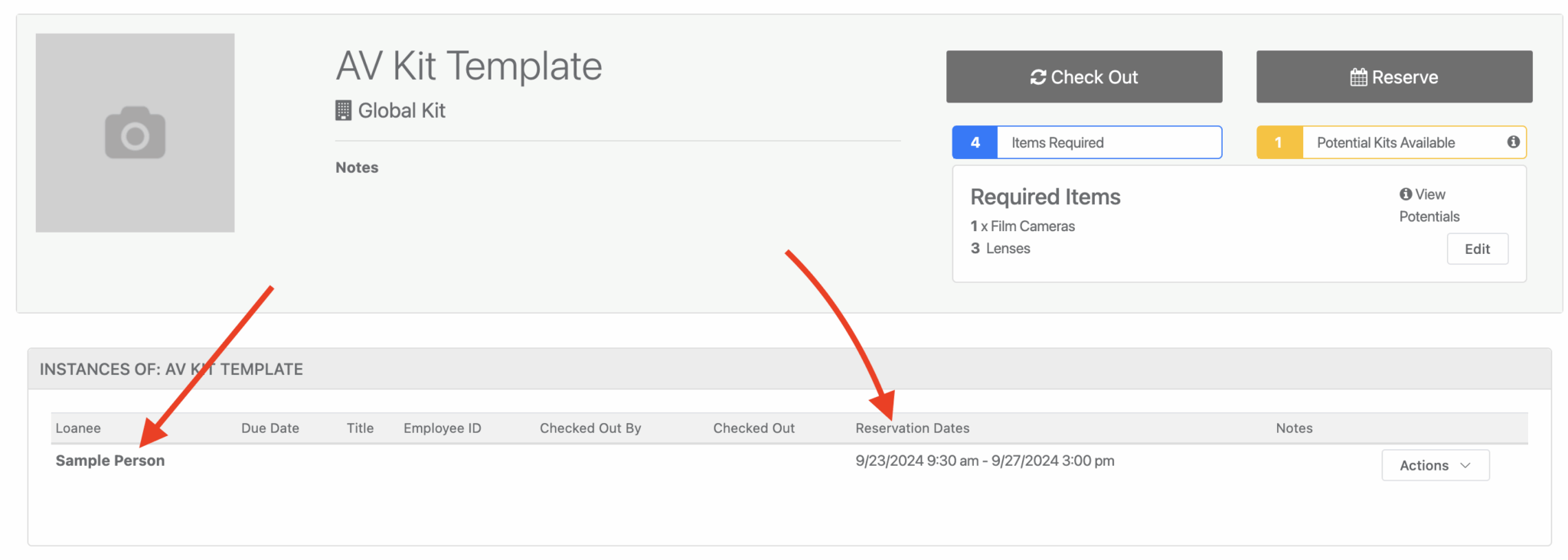Sort by the Due Date column header
This screenshot has height=560, width=1568.
[x=270, y=428]
